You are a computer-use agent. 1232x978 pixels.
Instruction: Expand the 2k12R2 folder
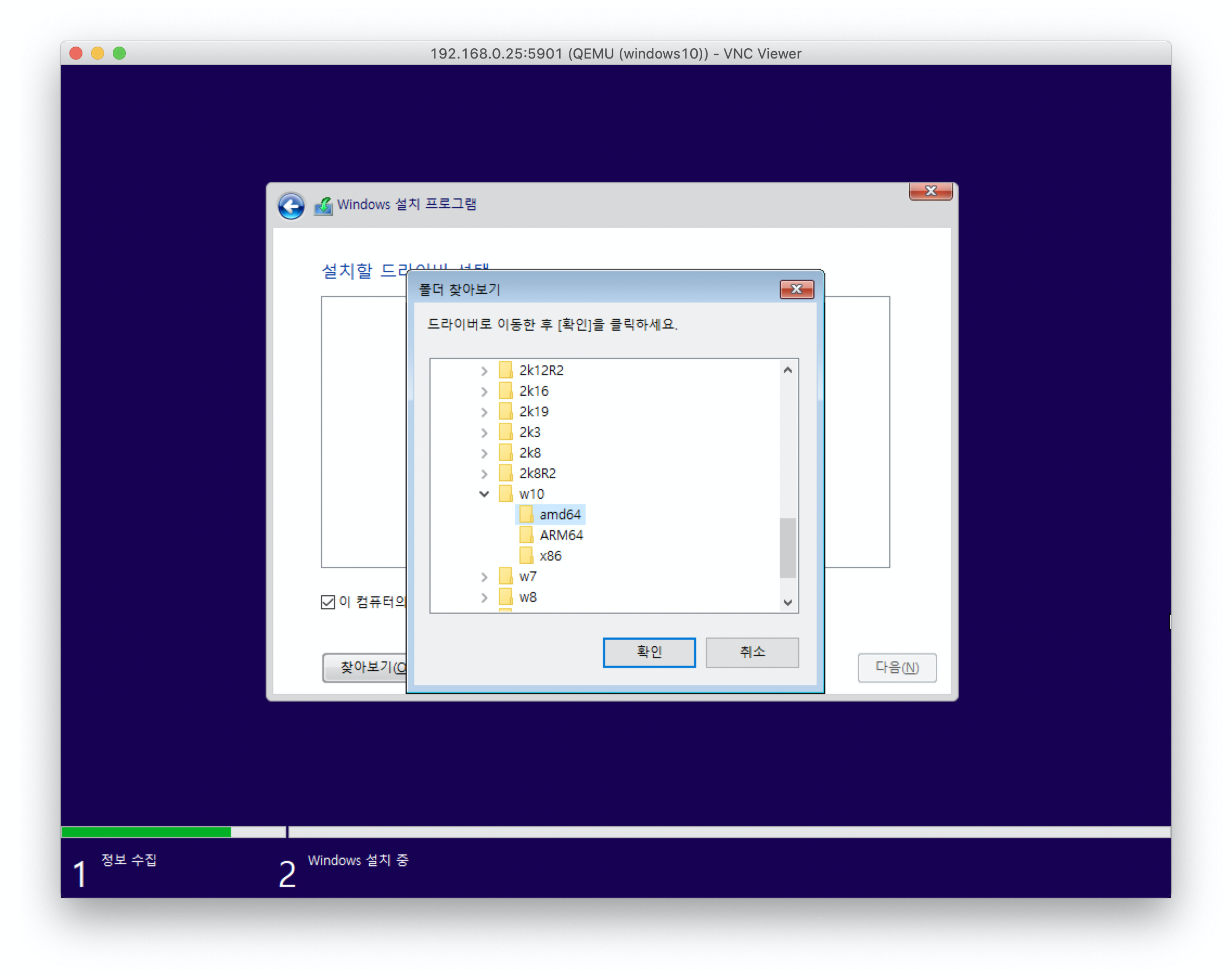point(484,370)
